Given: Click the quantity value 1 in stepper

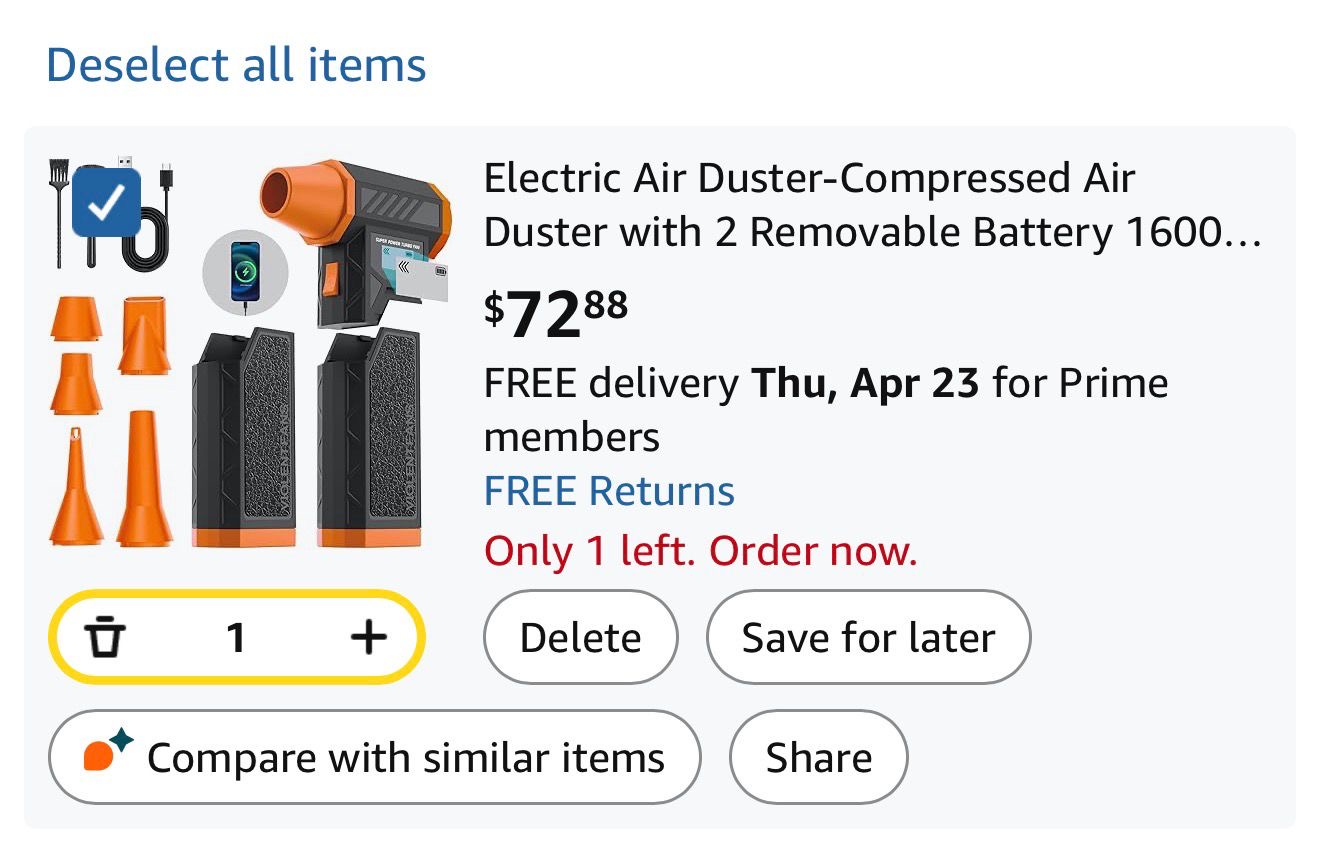Looking at the screenshot, I should (x=236, y=637).
